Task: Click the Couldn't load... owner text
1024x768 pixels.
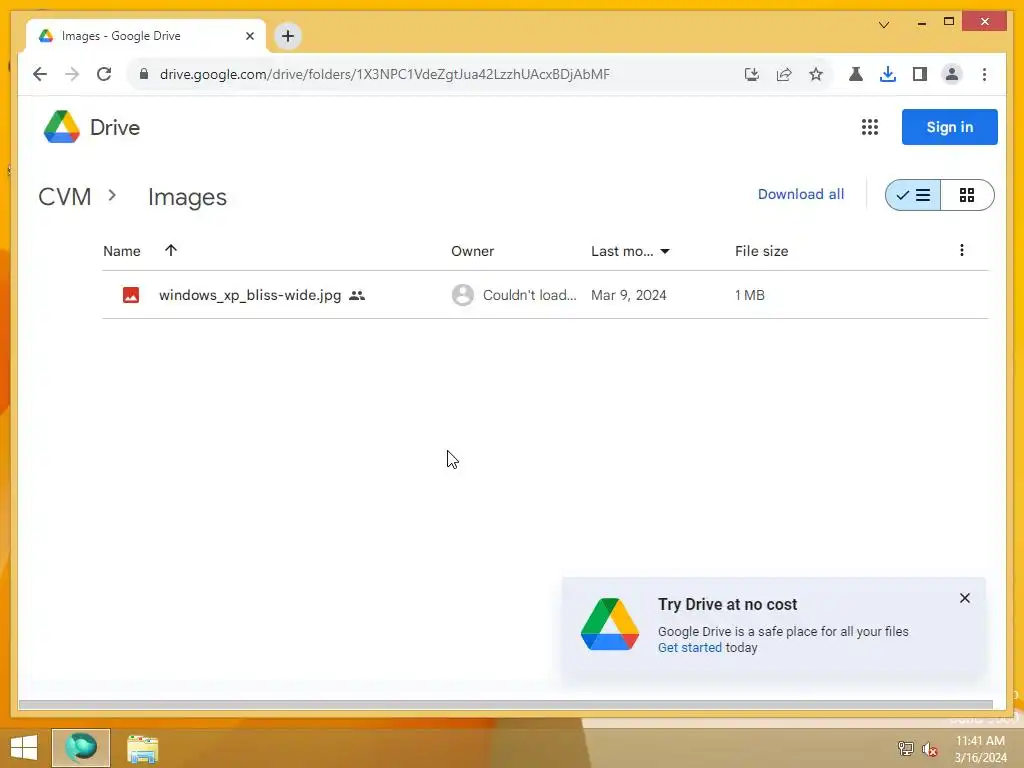Action: [530, 295]
